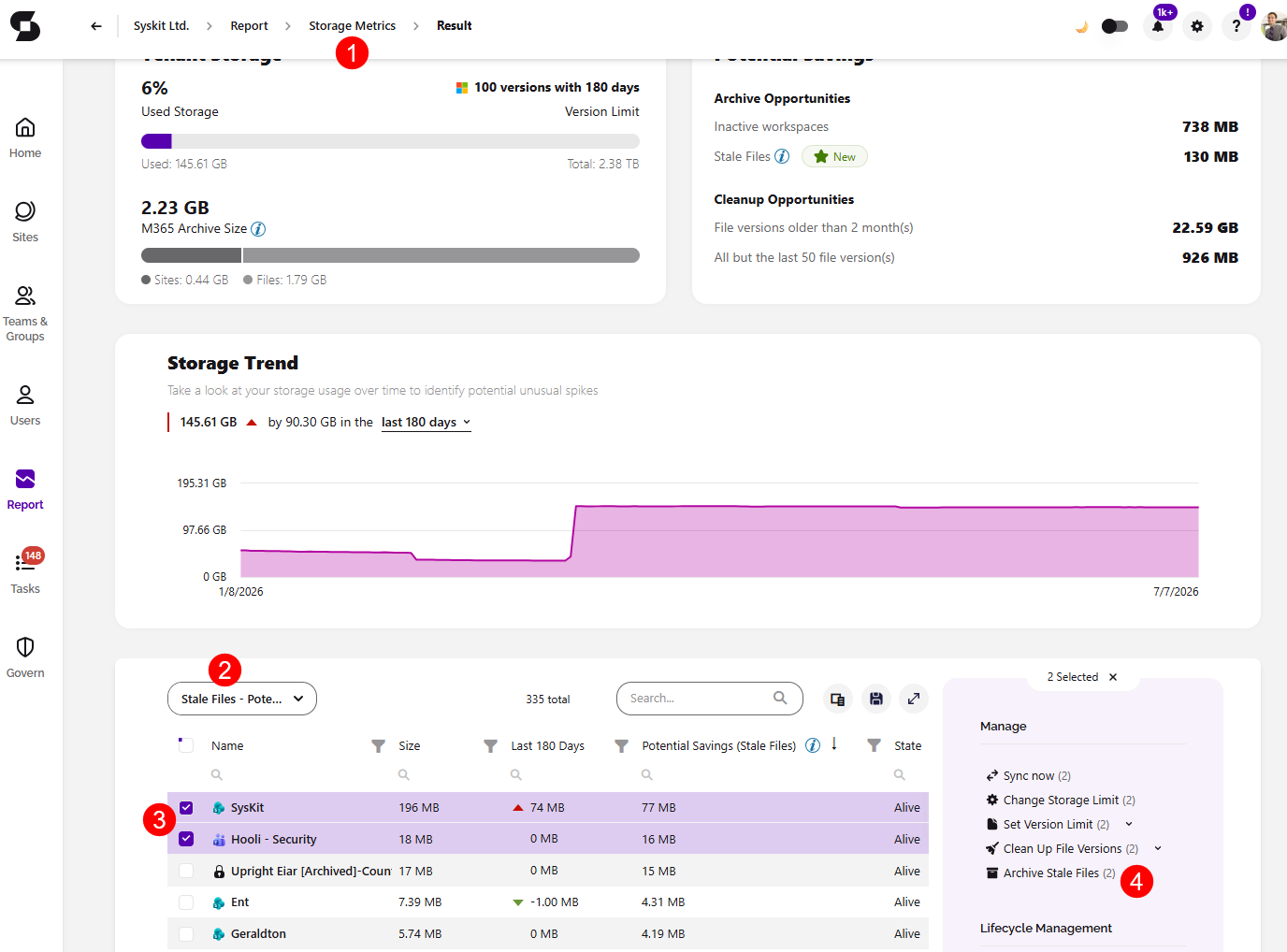Open the Home sidebar icon
Viewport: 1287px width, 952px height.
25,127
